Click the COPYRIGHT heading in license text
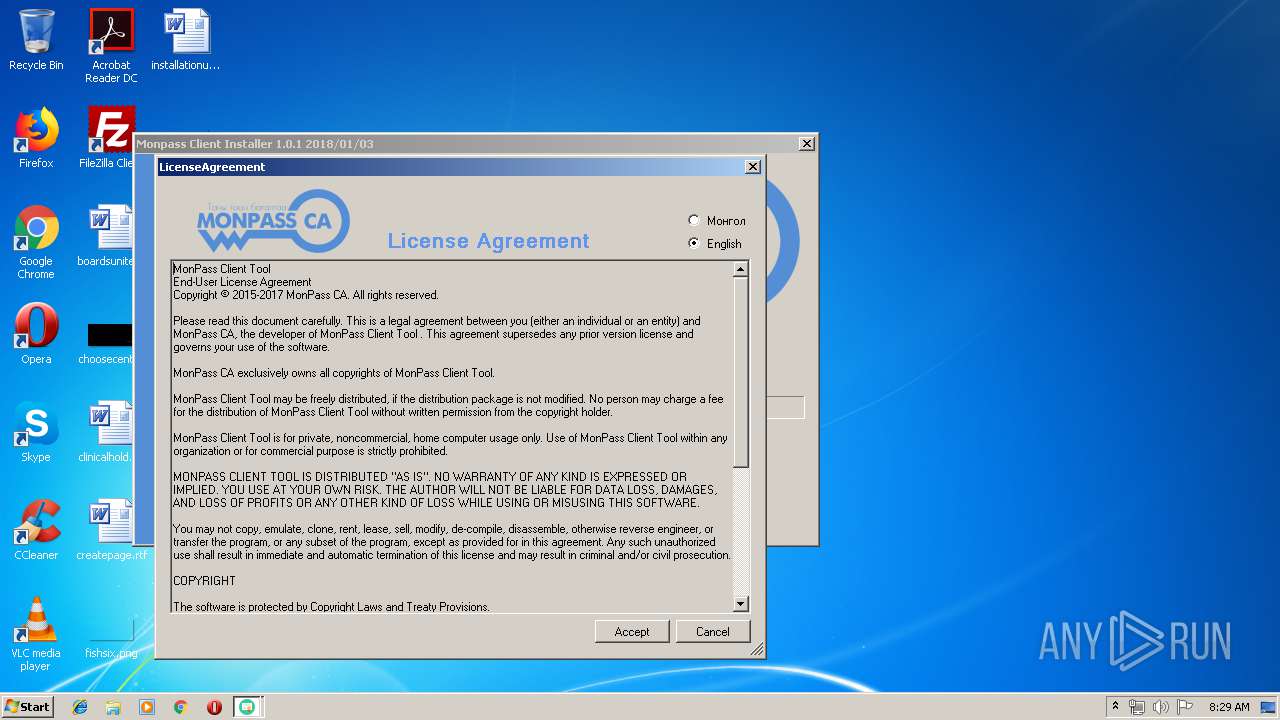The image size is (1280, 720). point(204,581)
